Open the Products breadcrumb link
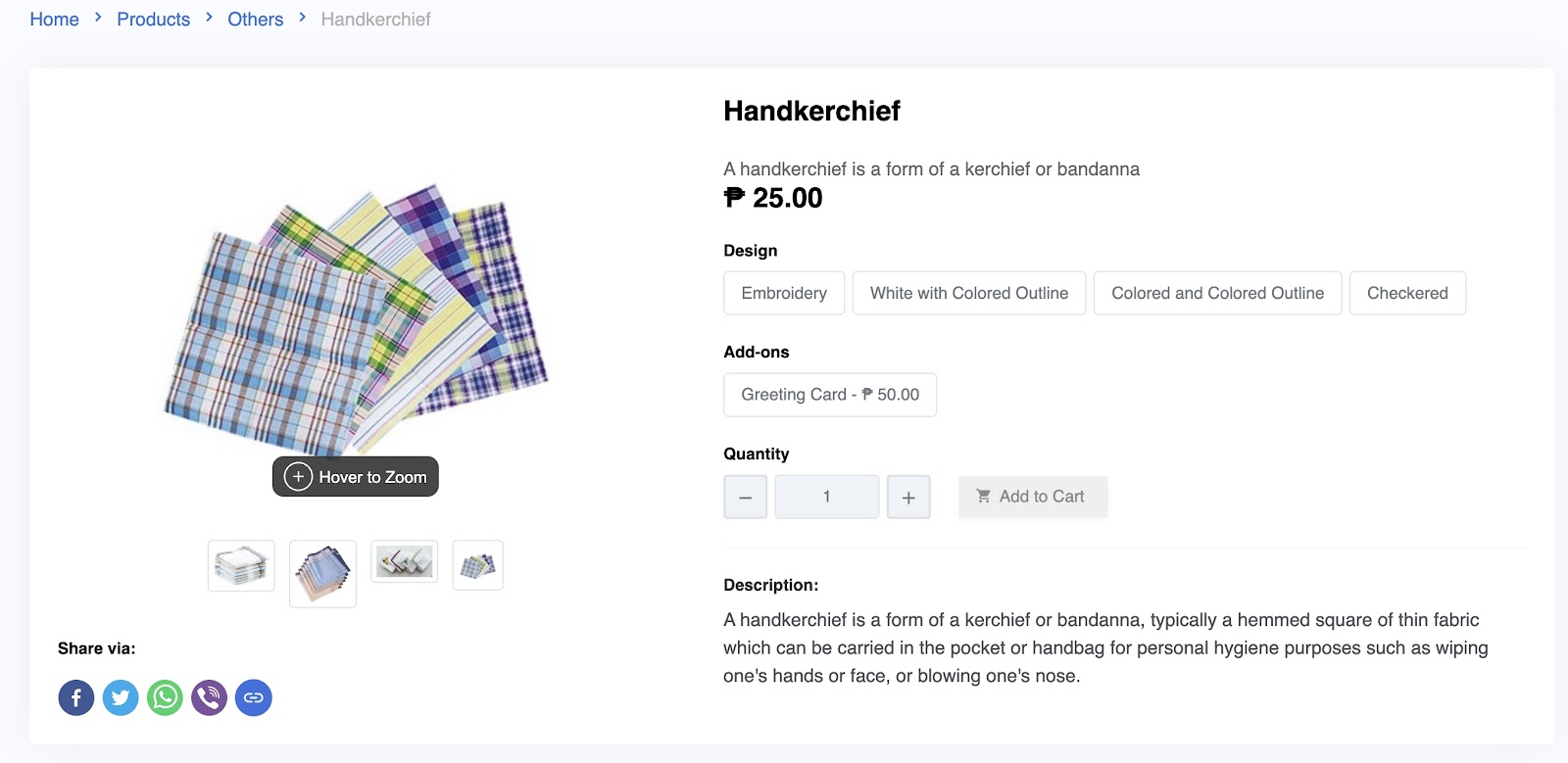Screen dimensions: 1568x763 coord(154,20)
